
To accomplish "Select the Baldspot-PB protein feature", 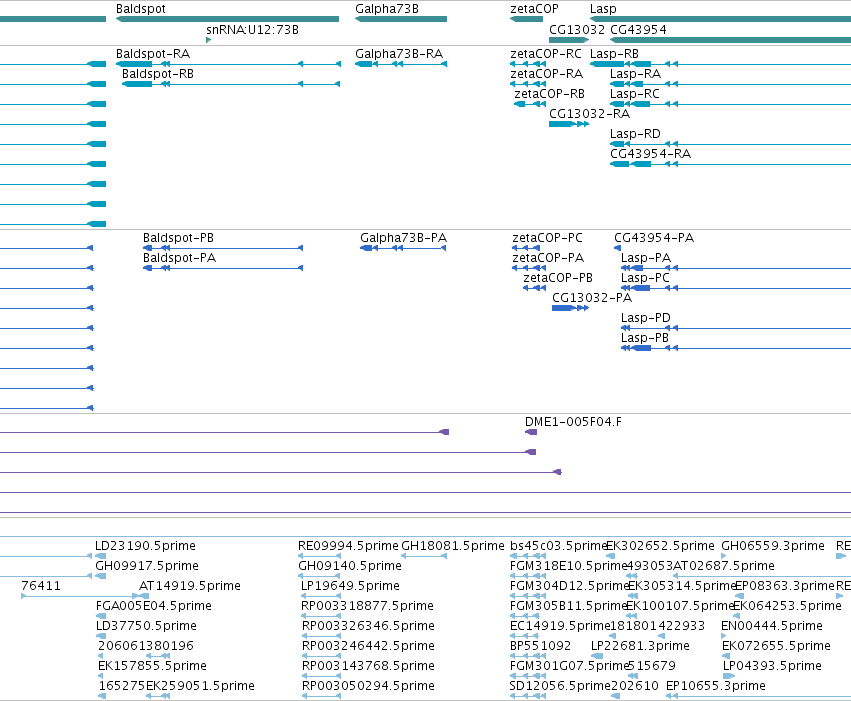I will 223,248.
